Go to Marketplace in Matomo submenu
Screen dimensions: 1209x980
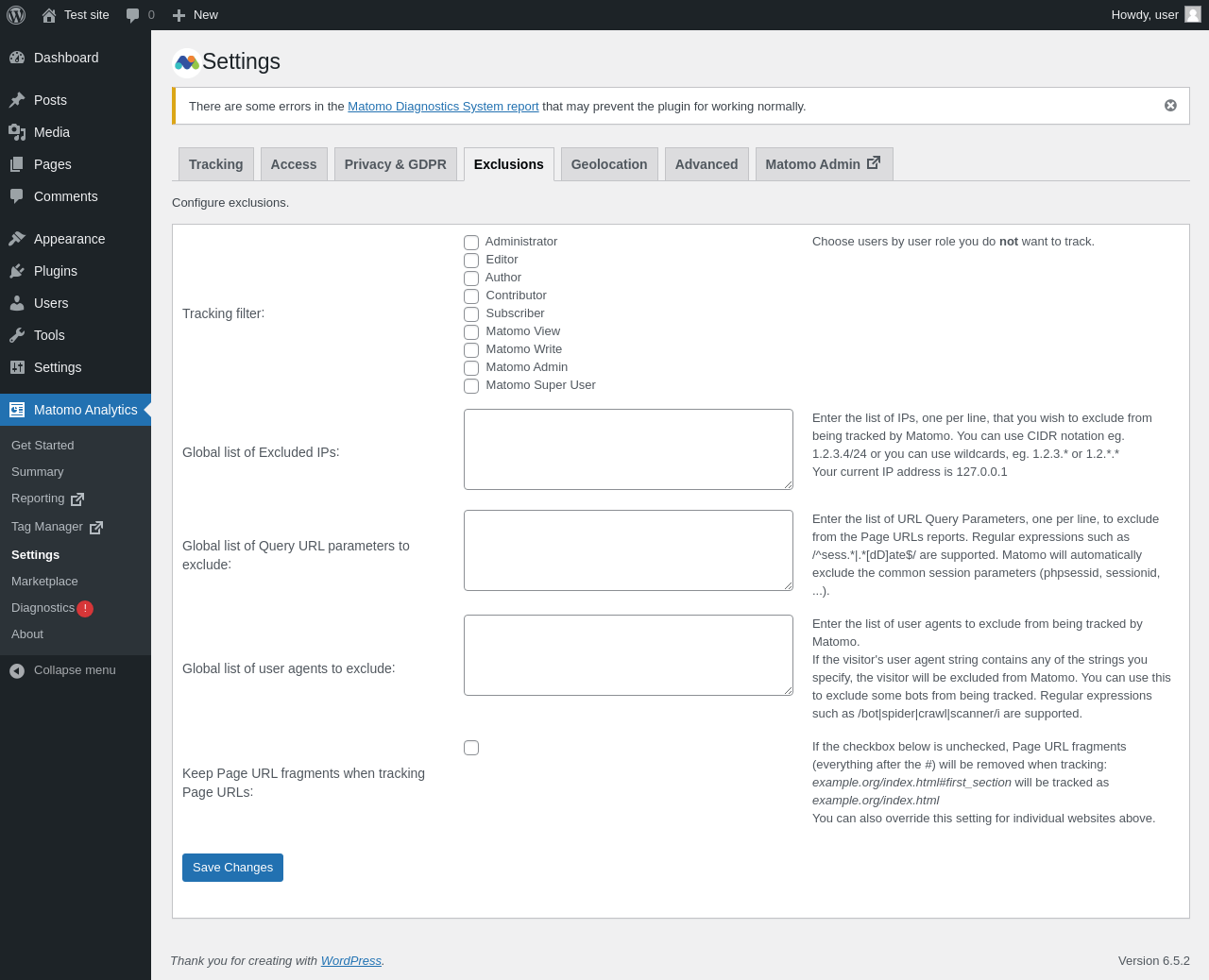44,582
